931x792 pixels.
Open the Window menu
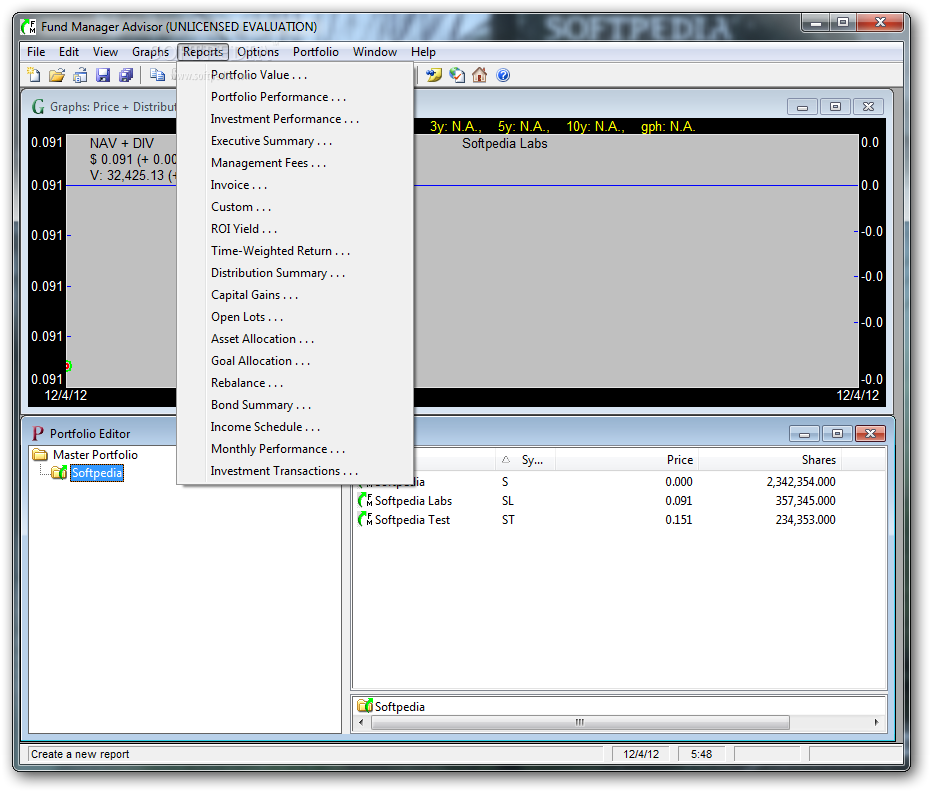[375, 52]
